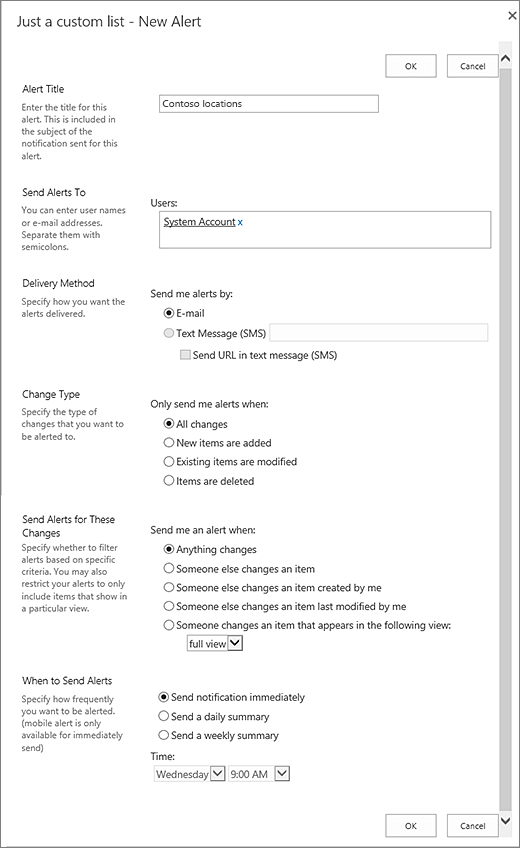Click the 'Alert Title' section heading

[43, 89]
